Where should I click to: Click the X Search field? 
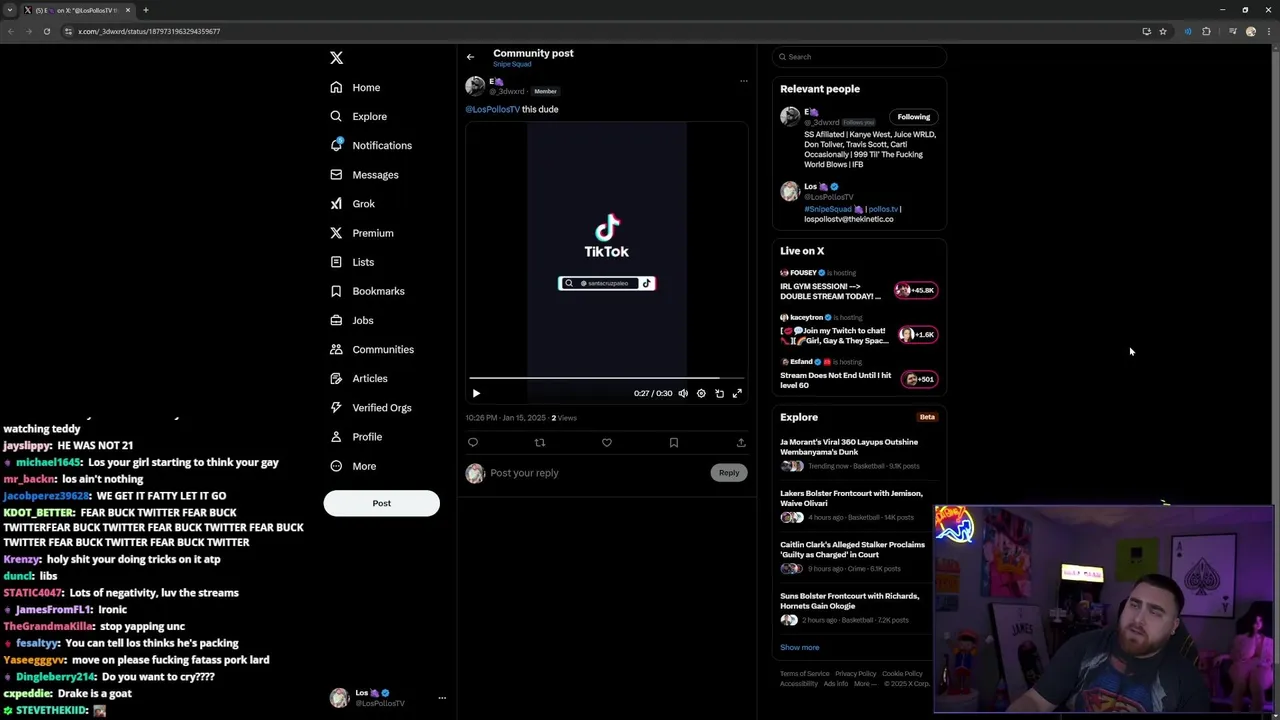click(859, 57)
